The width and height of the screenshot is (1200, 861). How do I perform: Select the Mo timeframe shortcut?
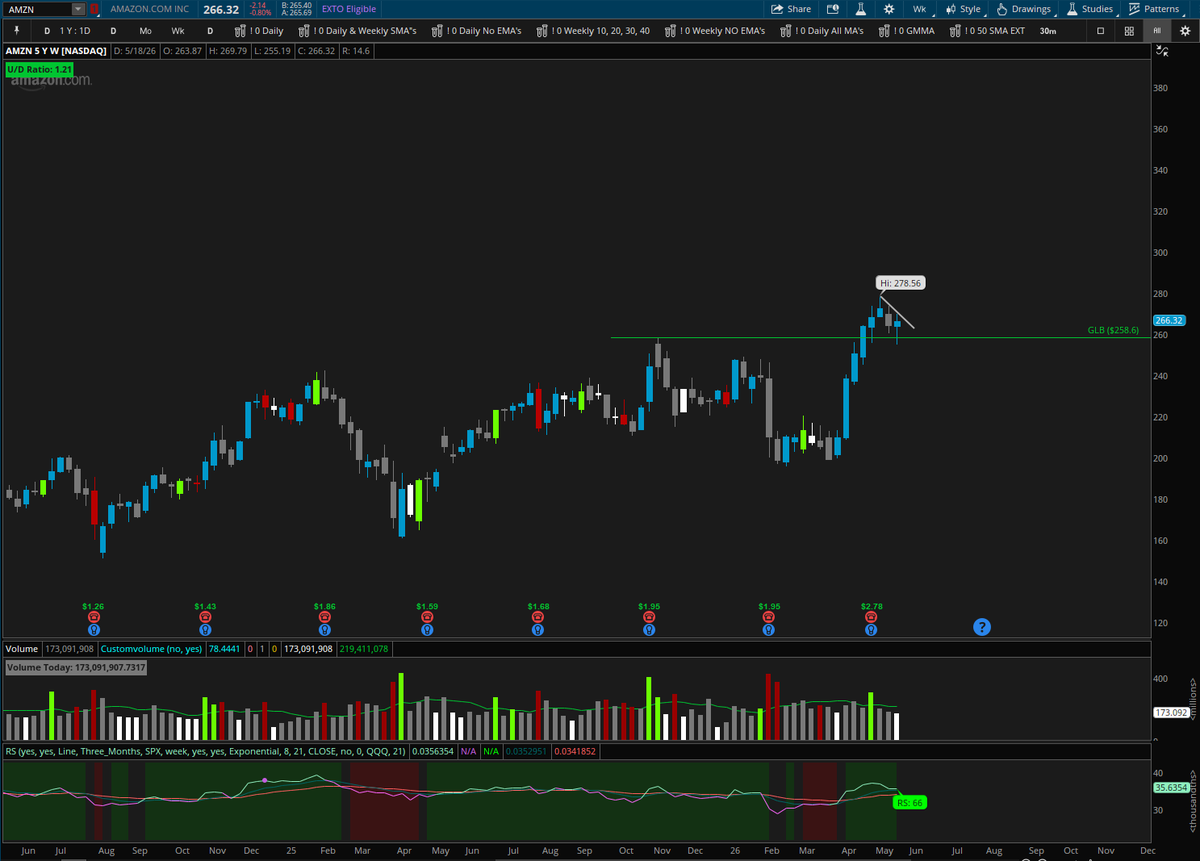[146, 31]
